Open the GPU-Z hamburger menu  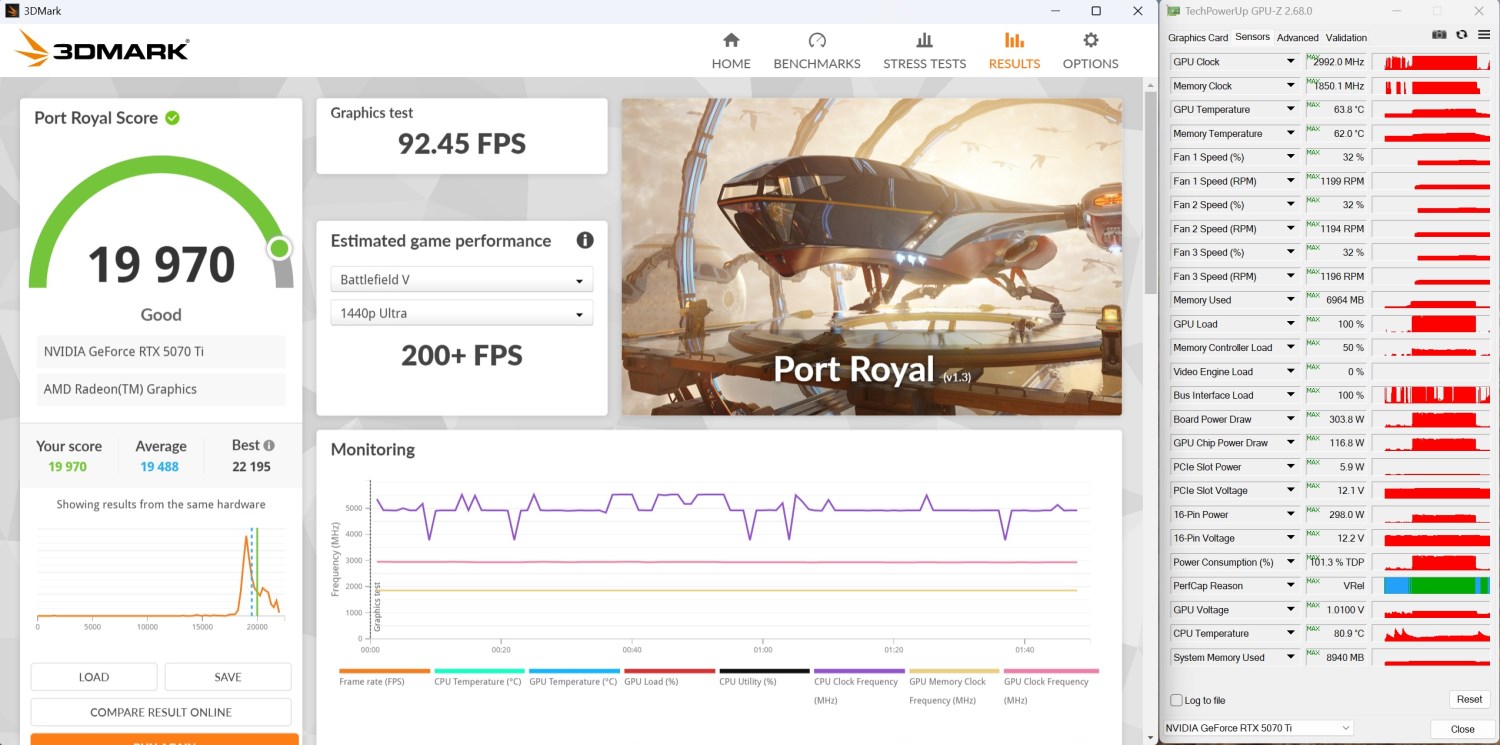coord(1483,35)
